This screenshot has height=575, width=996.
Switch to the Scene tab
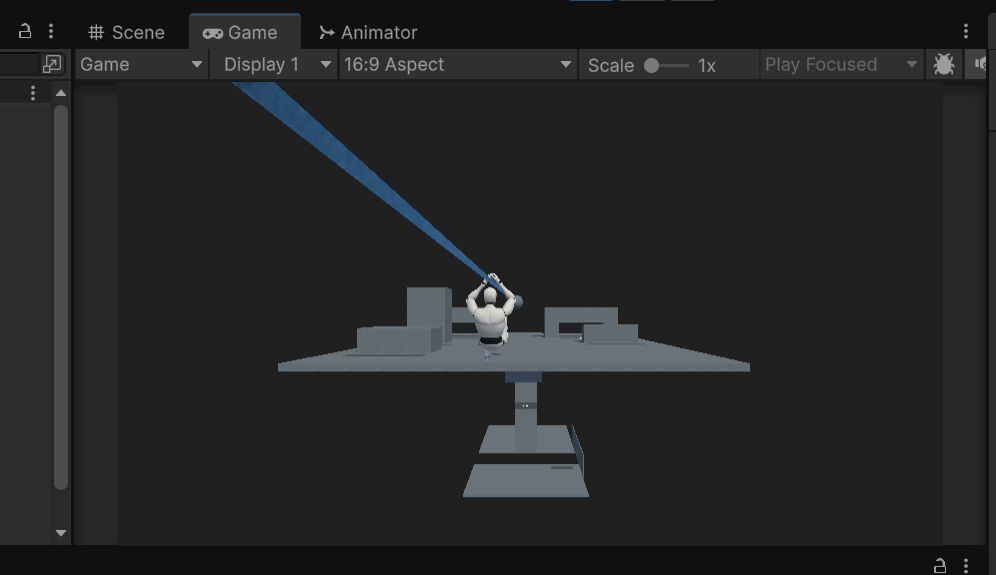coord(126,32)
